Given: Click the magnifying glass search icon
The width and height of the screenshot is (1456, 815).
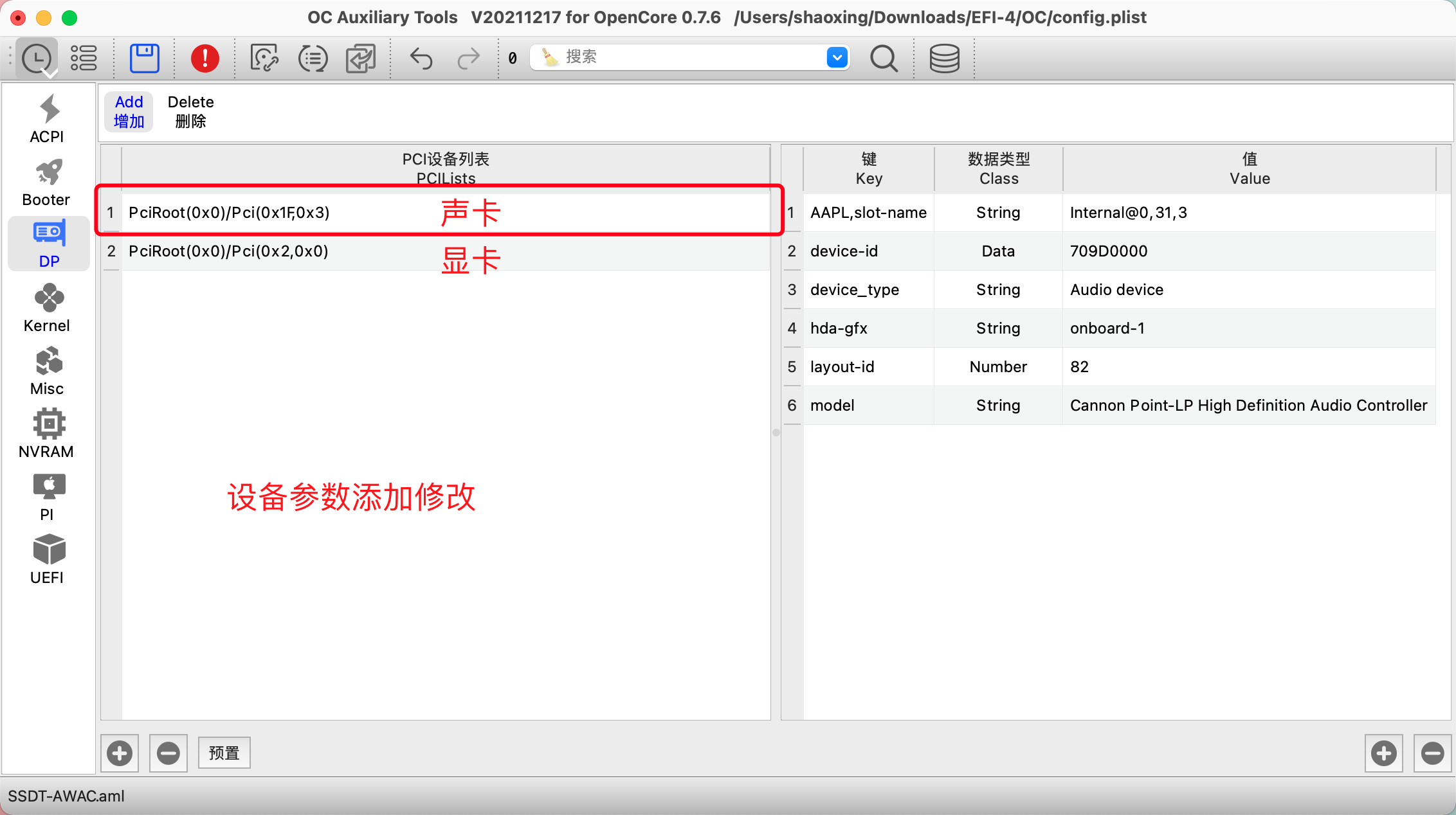Looking at the screenshot, I should [x=884, y=58].
